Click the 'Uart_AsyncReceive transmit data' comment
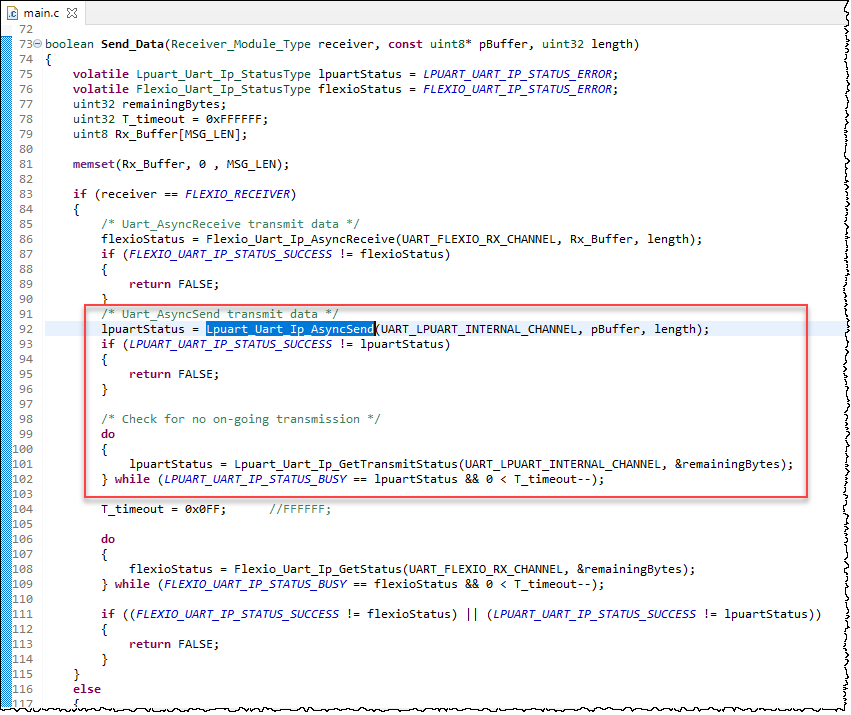The height and width of the screenshot is (715, 851). pyautogui.click(x=230, y=224)
